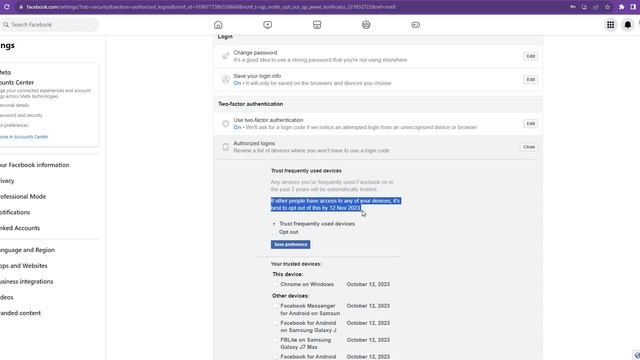The width and height of the screenshot is (640, 360).
Task: Open Professional Mode settings
Action: pos(23,196)
